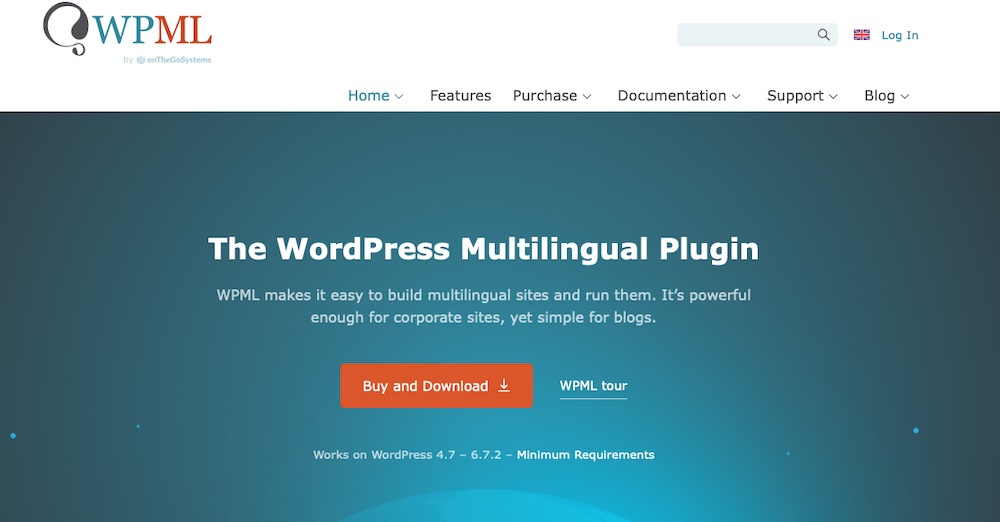Open the UK flag language selector
Viewport: 1000px width, 522px height.
pyautogui.click(x=862, y=35)
